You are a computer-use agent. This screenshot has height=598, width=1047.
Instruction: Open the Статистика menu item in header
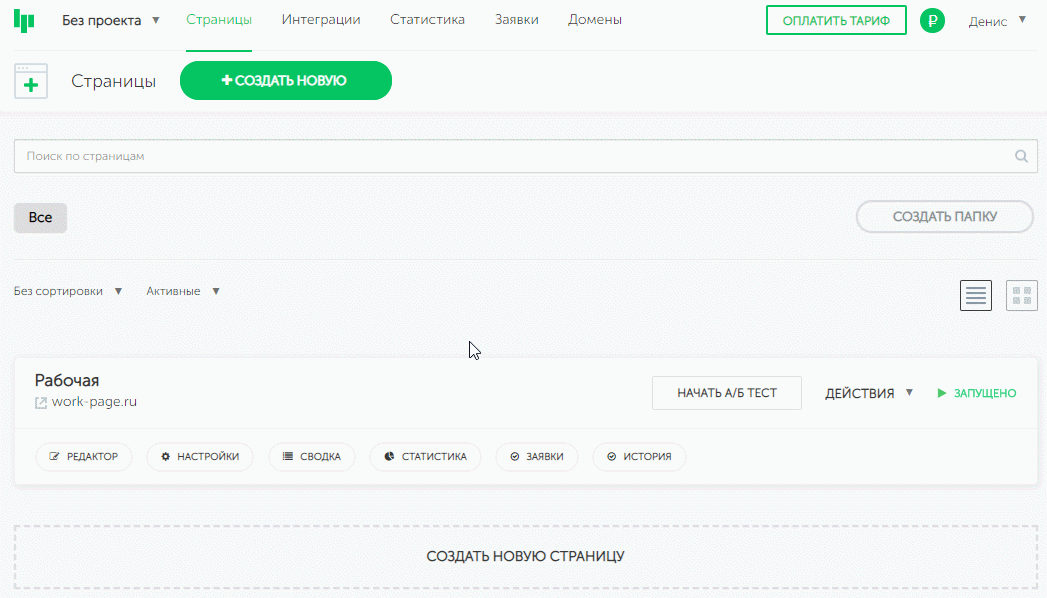tap(427, 20)
